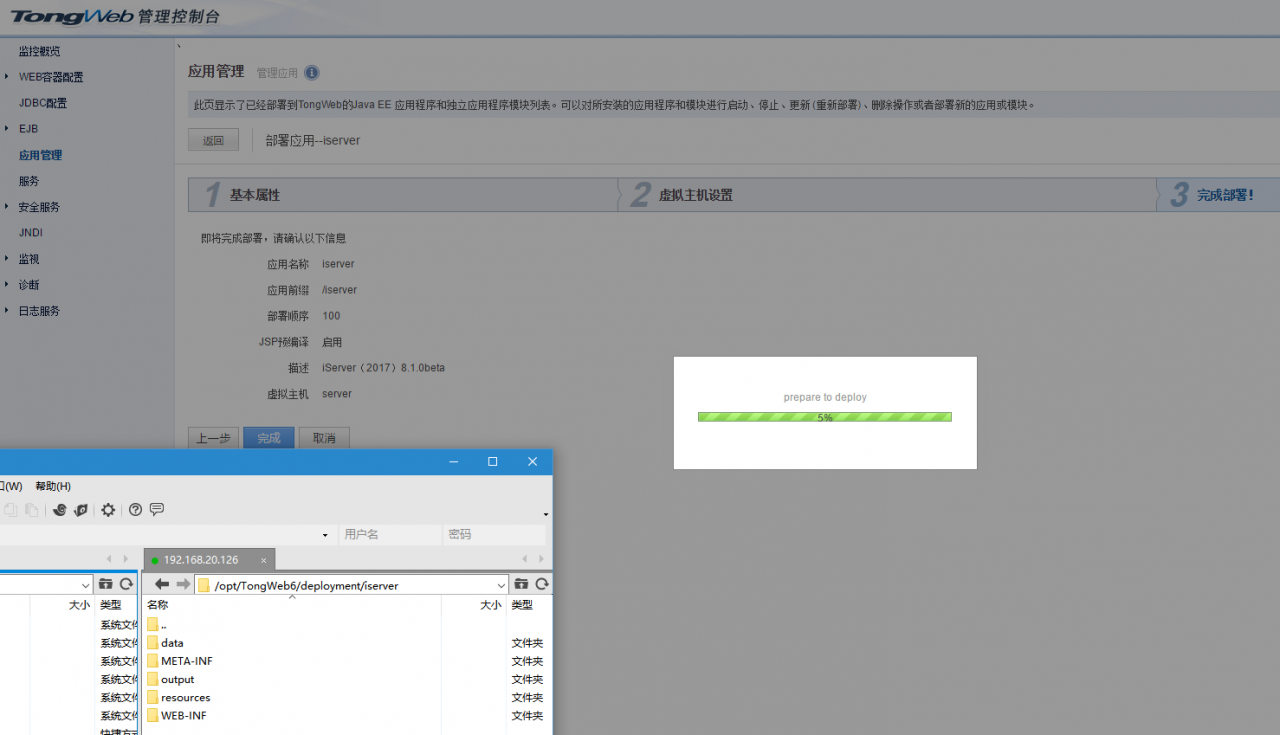Sort remote files by 名称 column
This screenshot has height=735, width=1280.
click(x=157, y=605)
